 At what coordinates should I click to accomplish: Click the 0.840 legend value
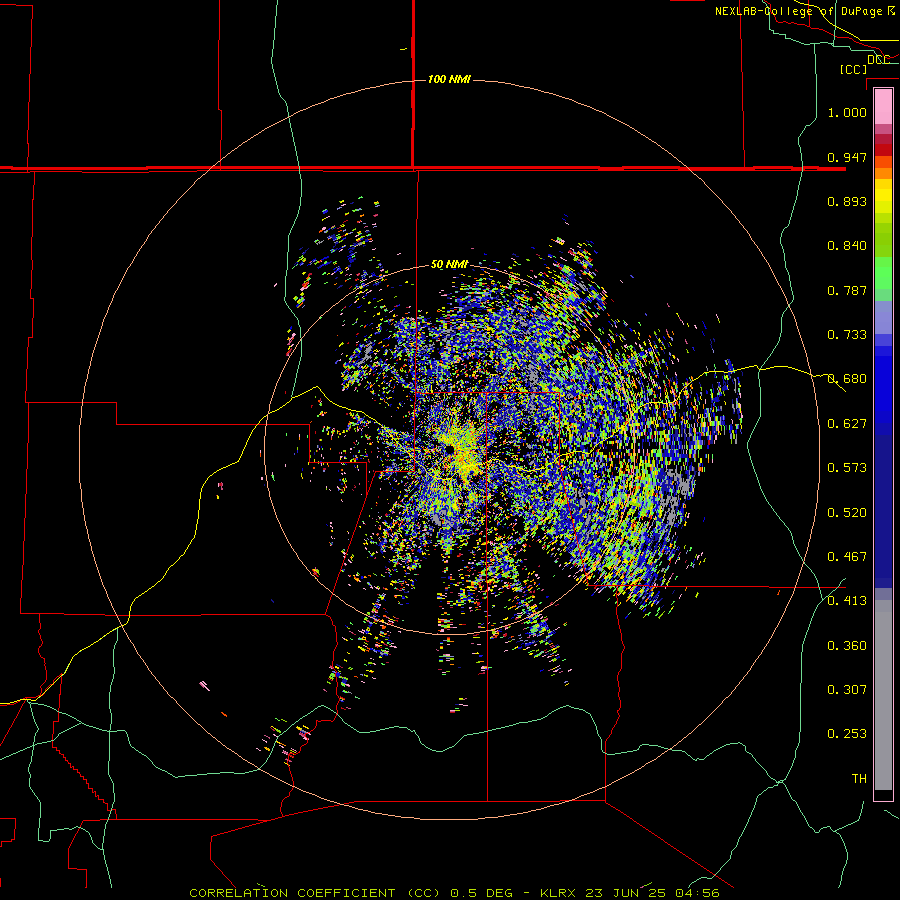[847, 245]
